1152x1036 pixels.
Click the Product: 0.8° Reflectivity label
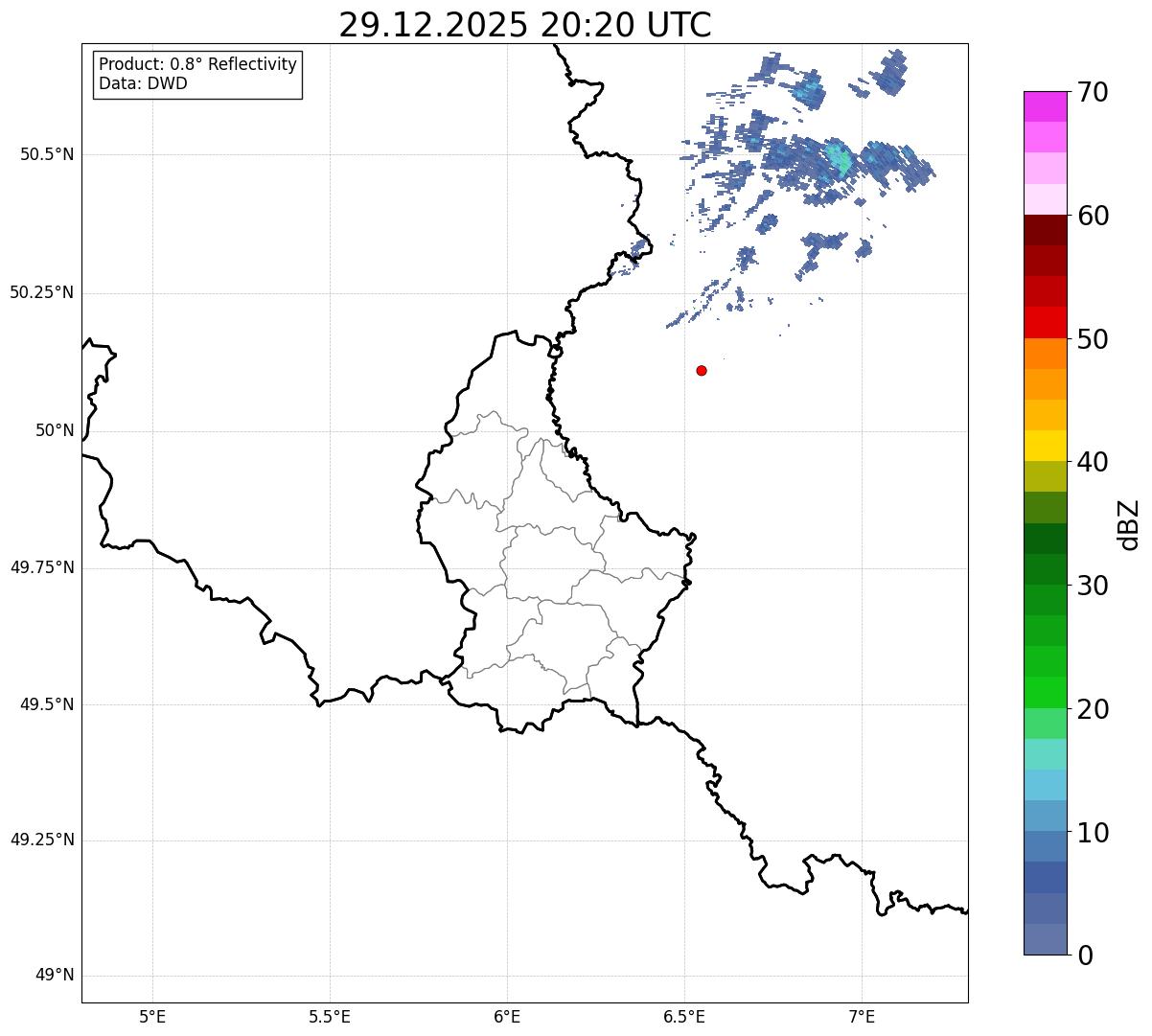coord(198,64)
